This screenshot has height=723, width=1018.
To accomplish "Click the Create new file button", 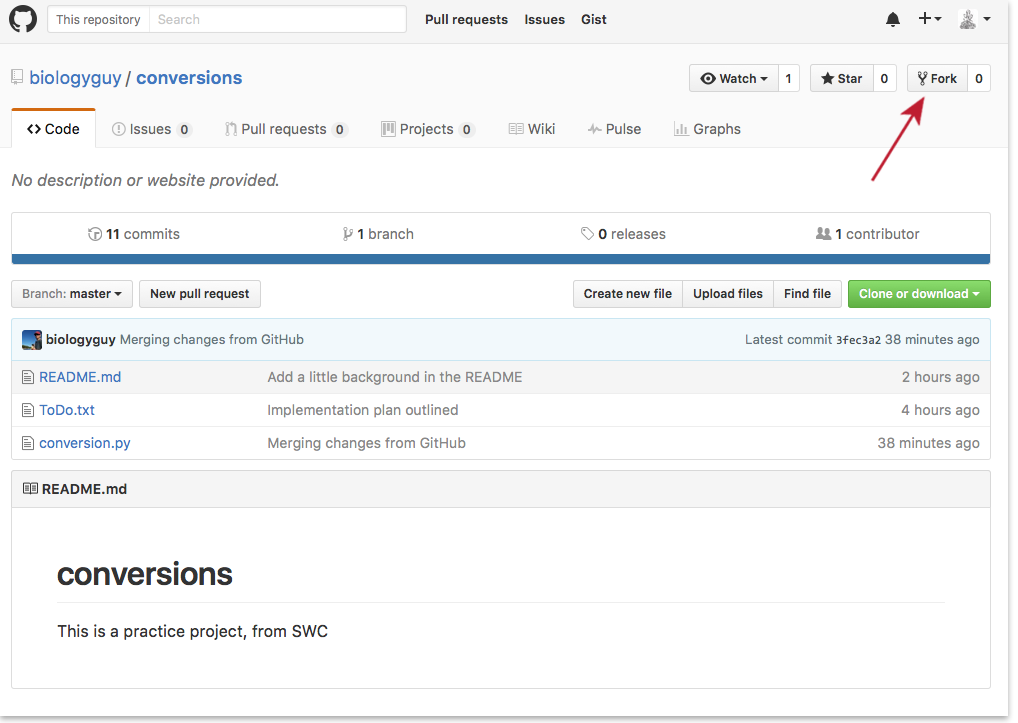I will (628, 294).
